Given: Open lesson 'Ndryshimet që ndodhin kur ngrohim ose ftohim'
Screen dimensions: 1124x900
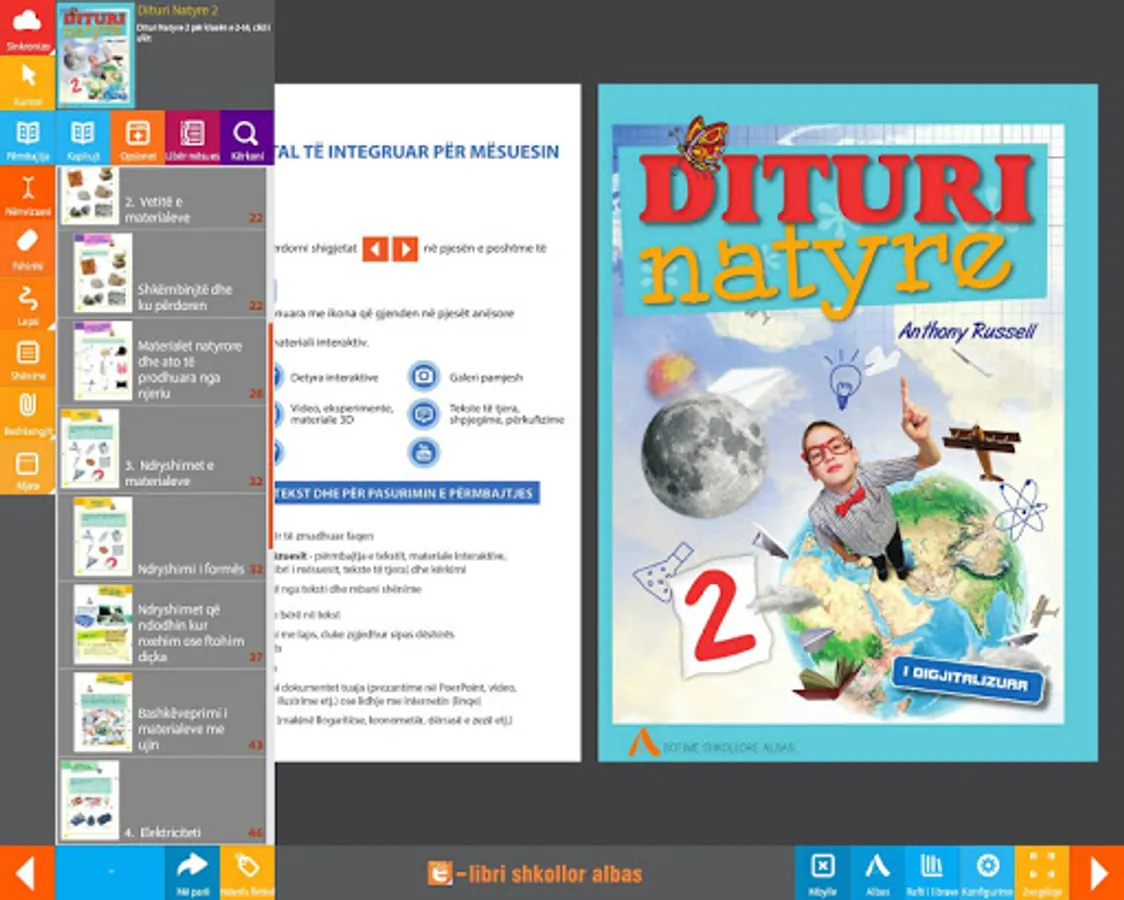Looking at the screenshot, I should (161, 625).
